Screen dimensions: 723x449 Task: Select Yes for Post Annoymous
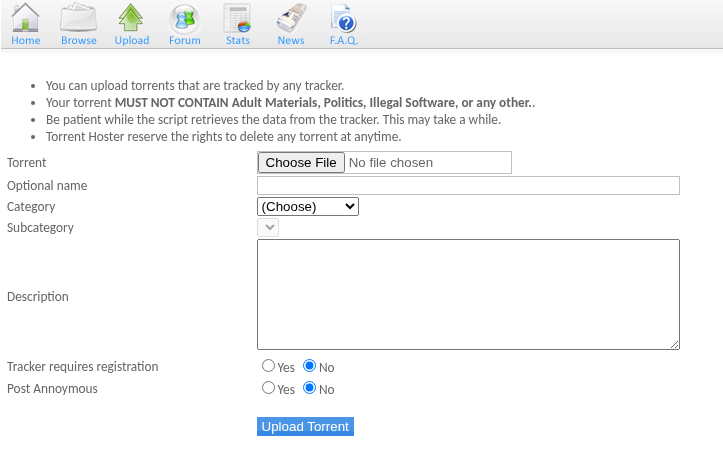coord(268,388)
